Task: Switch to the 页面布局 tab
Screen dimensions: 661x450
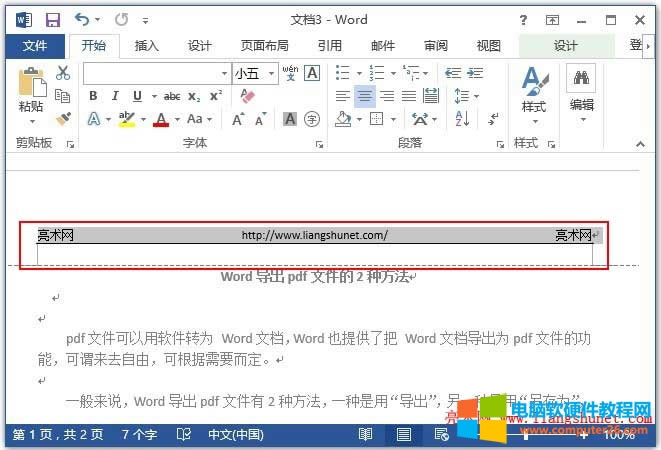Action: point(264,46)
